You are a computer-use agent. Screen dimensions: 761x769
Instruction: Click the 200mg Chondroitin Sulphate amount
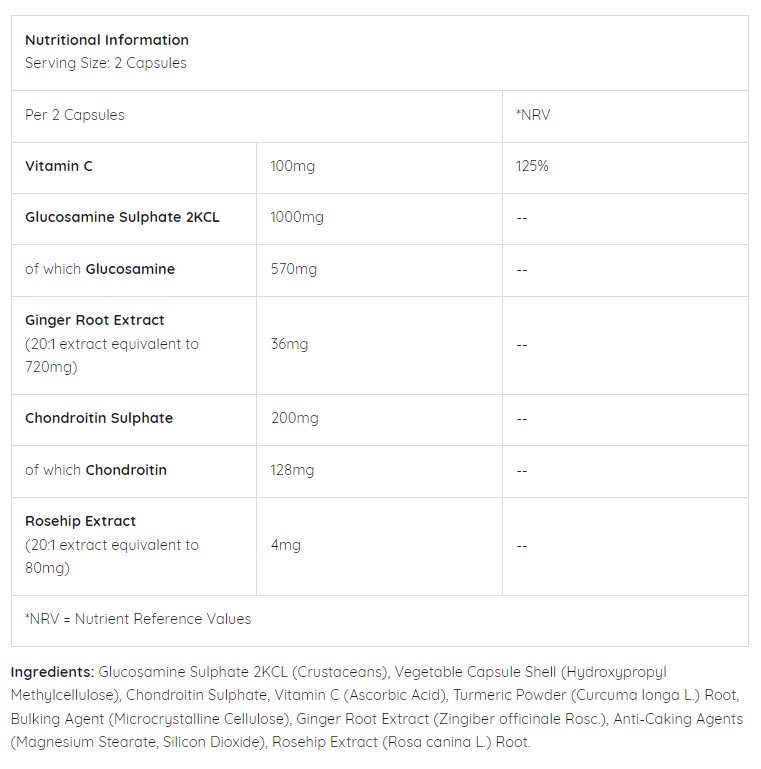pos(294,418)
